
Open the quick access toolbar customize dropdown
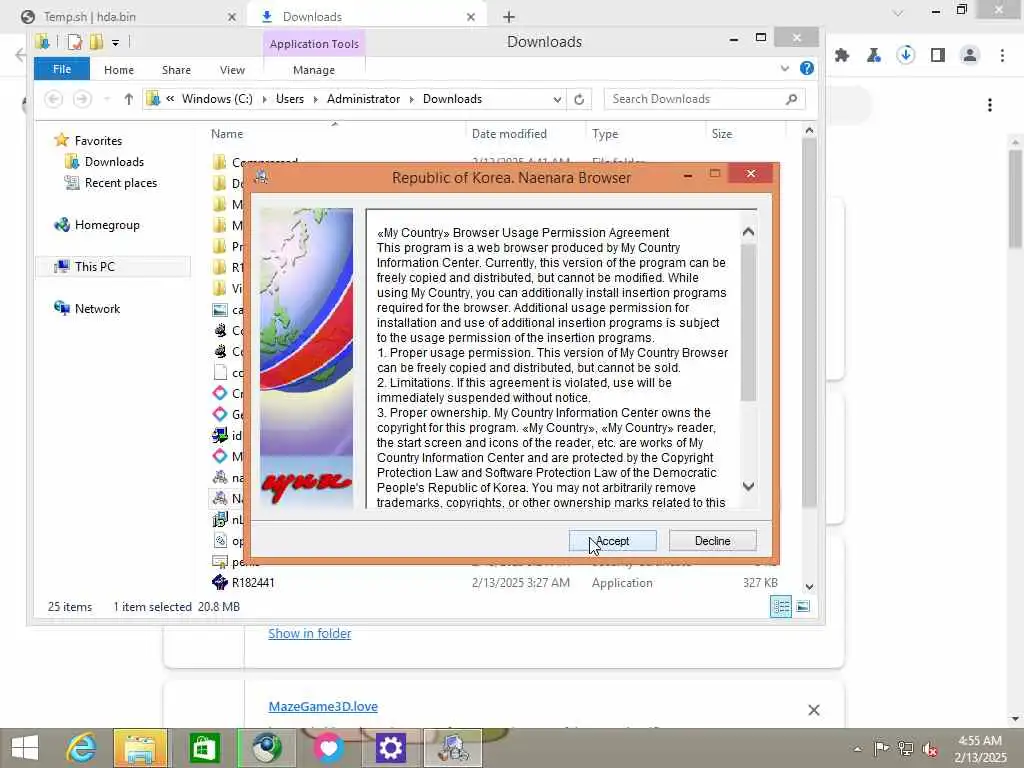tap(115, 43)
